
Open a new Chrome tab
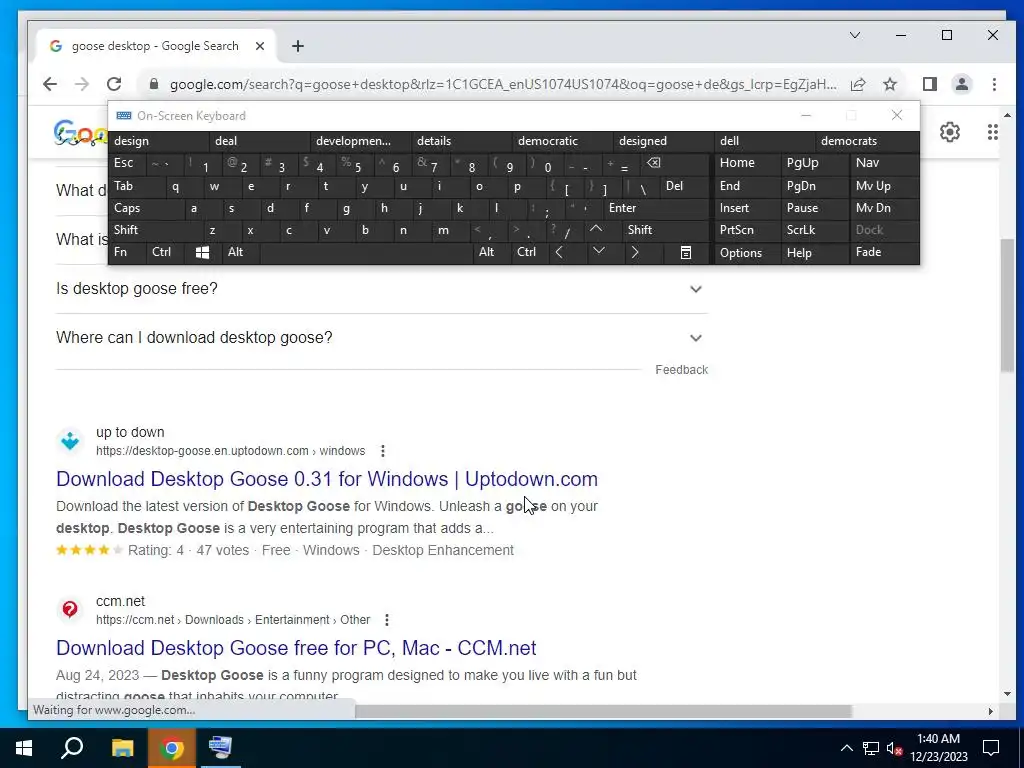click(298, 46)
